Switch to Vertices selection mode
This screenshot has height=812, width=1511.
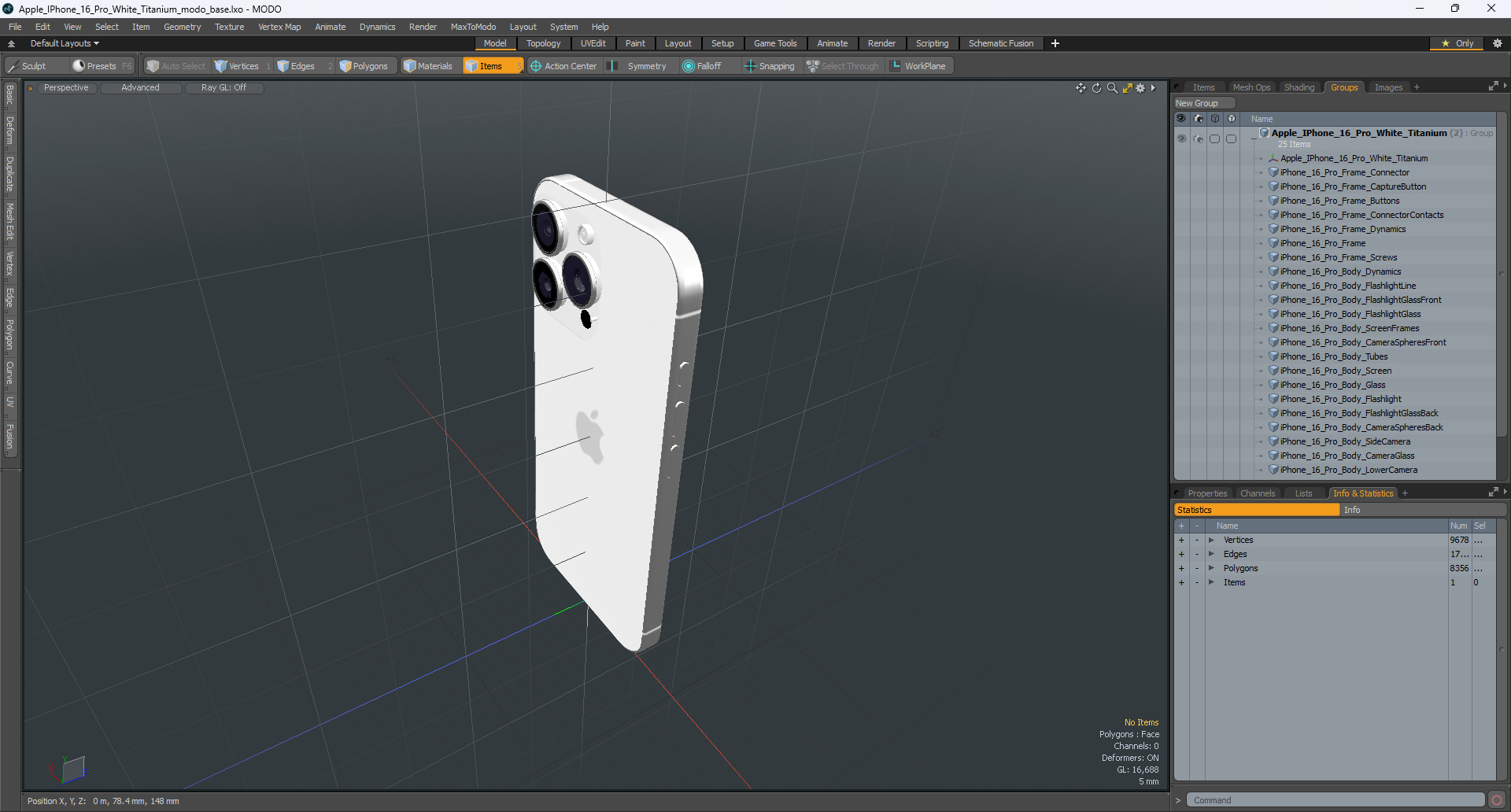point(237,66)
